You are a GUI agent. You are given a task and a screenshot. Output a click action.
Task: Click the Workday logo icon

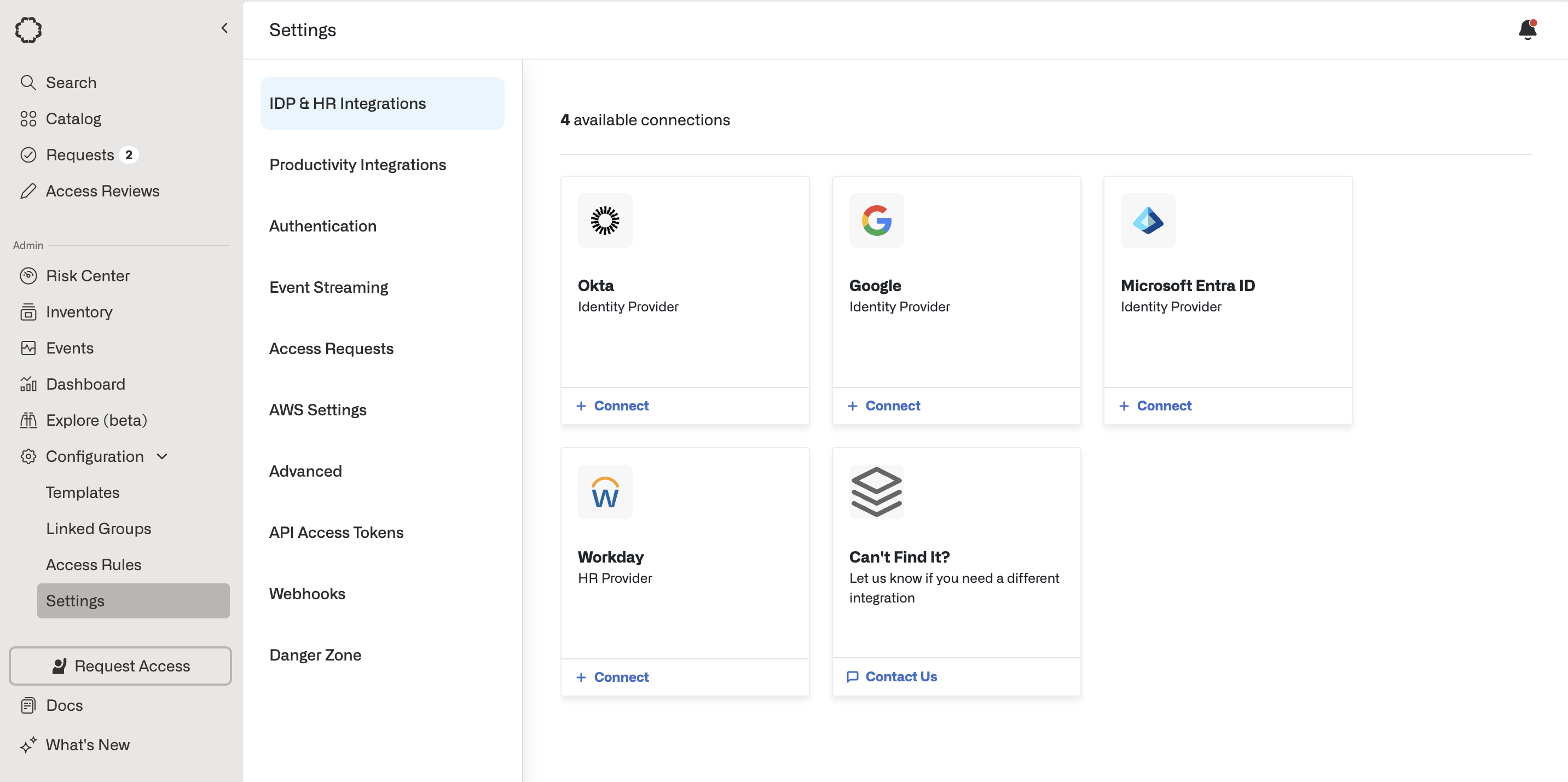604,492
